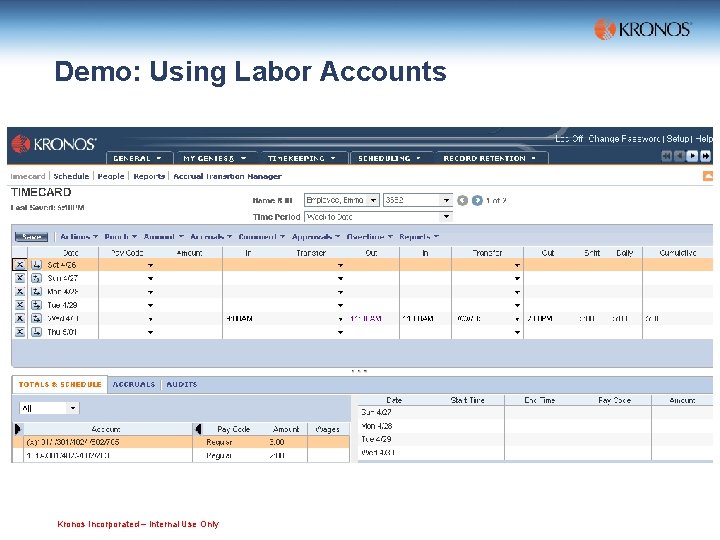Open the Time Period dropdown
The height and width of the screenshot is (540, 720).
pos(446,217)
